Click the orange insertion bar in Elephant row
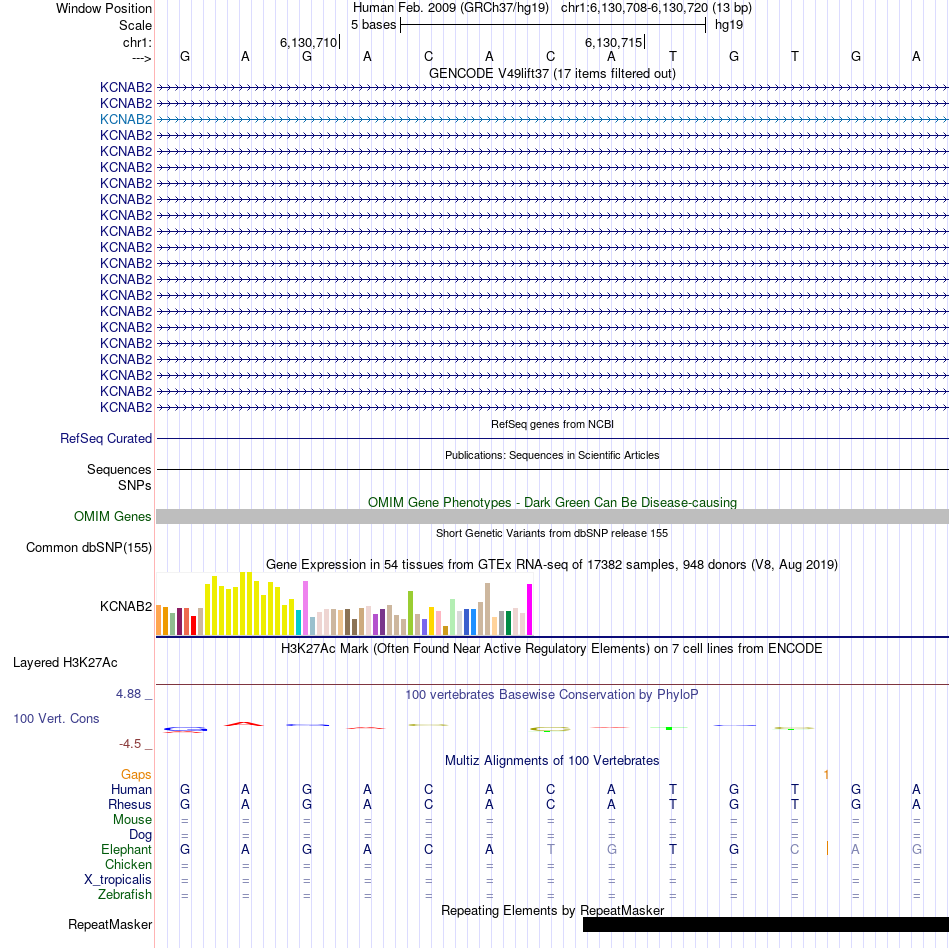This screenshot has height=948, width=950. [827, 848]
